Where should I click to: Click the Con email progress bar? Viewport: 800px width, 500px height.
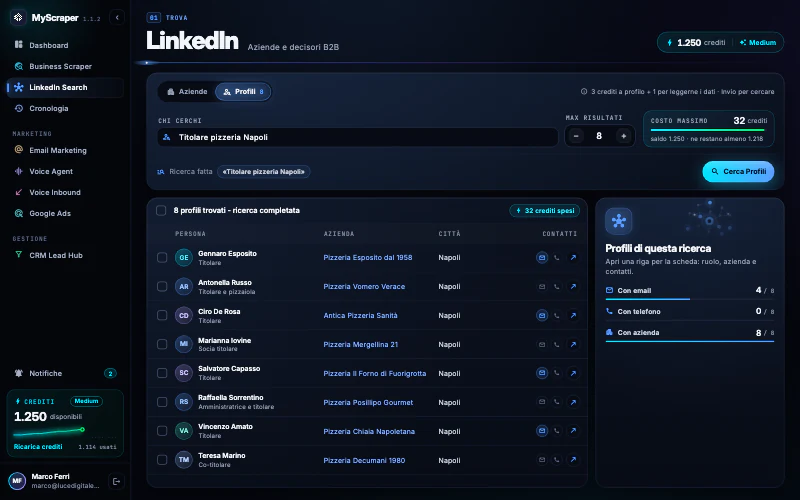click(690, 299)
